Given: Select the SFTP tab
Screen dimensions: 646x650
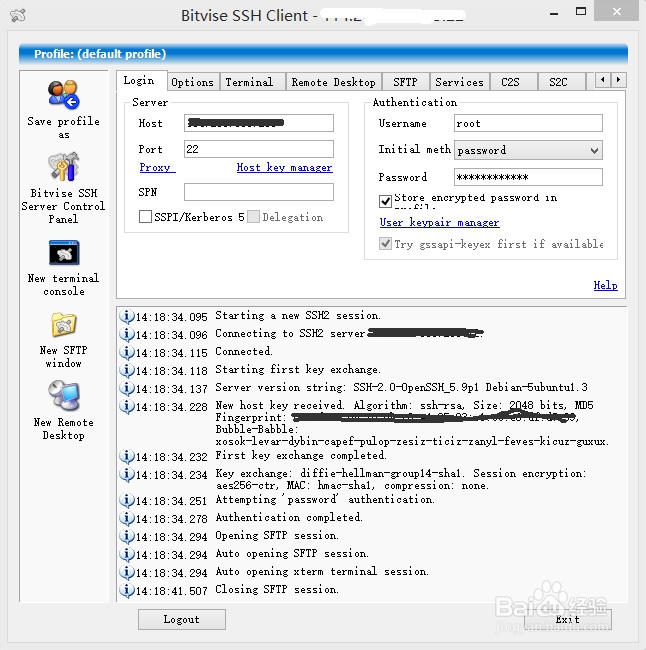Looking at the screenshot, I should 406,82.
